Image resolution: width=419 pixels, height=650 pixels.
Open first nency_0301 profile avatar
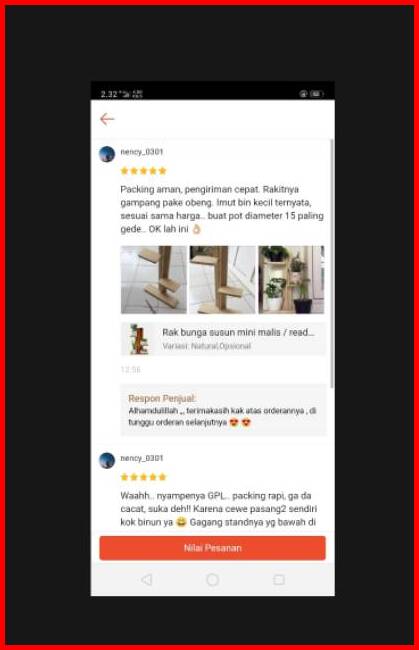[107, 154]
